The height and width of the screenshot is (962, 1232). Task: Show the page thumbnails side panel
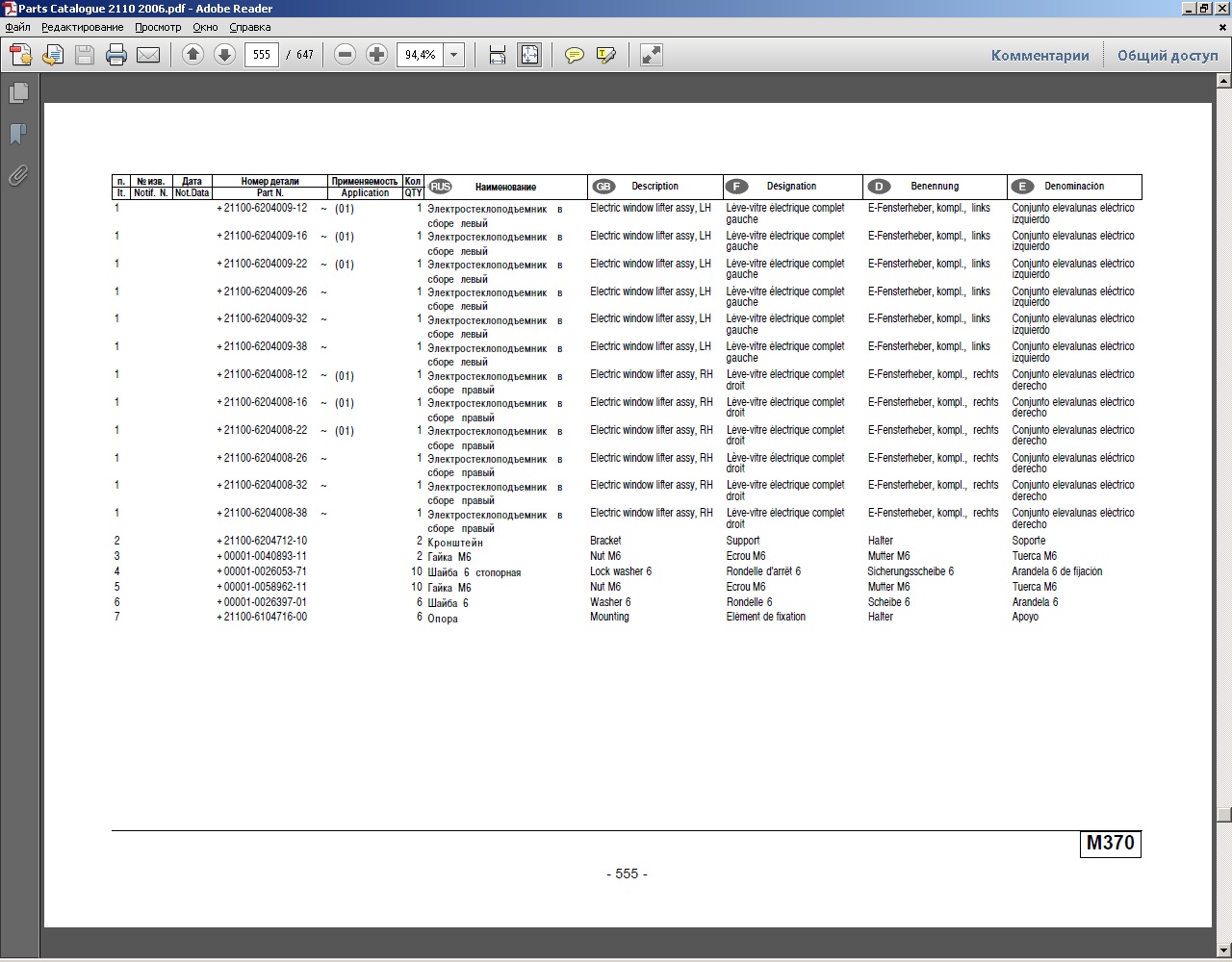tap(17, 93)
